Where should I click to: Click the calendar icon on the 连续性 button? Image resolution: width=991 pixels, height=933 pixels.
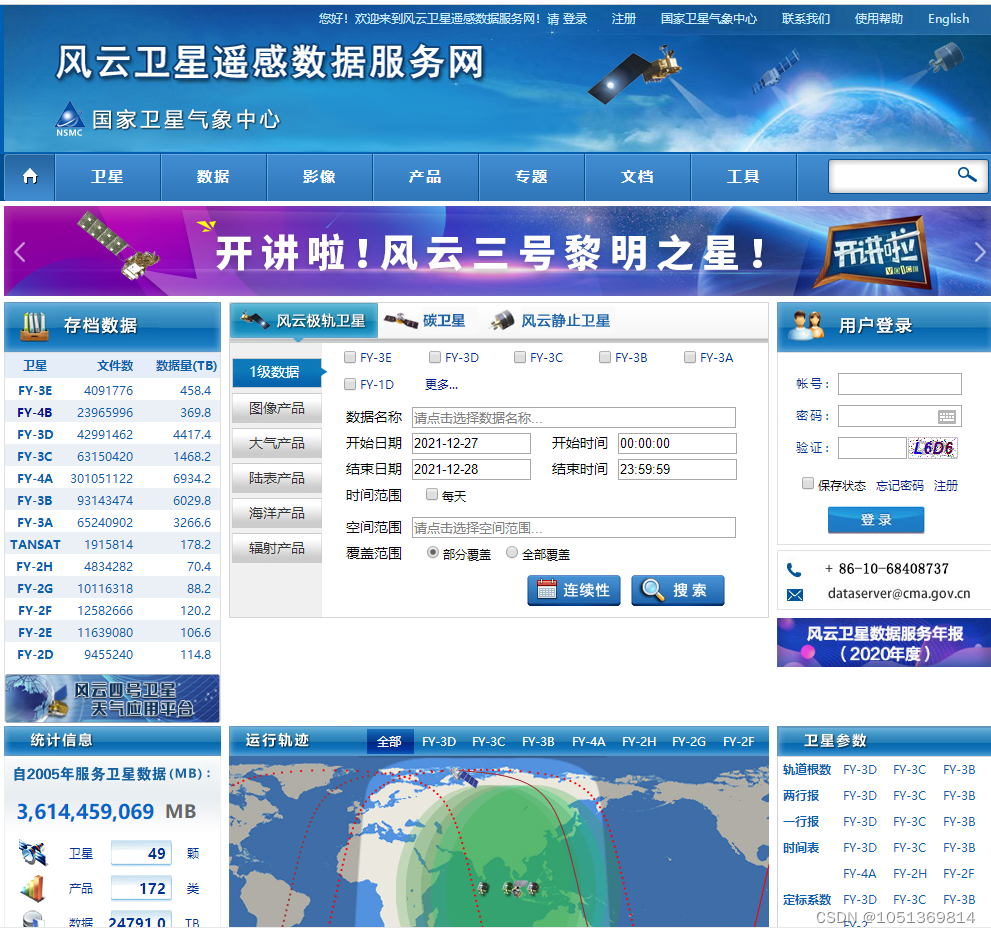[x=546, y=589]
